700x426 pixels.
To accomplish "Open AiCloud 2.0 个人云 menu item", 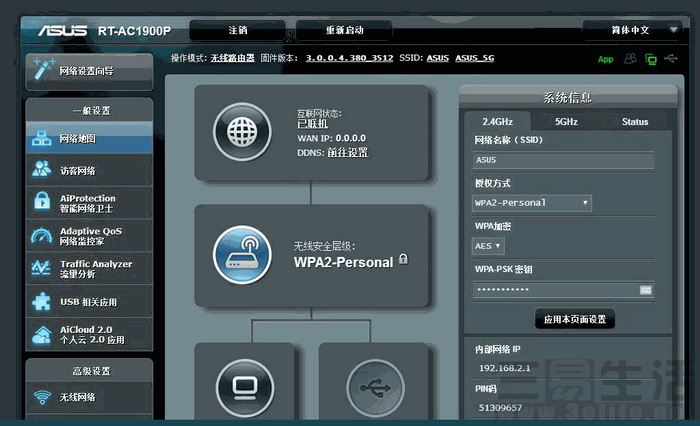I will pyautogui.click(x=89, y=334).
